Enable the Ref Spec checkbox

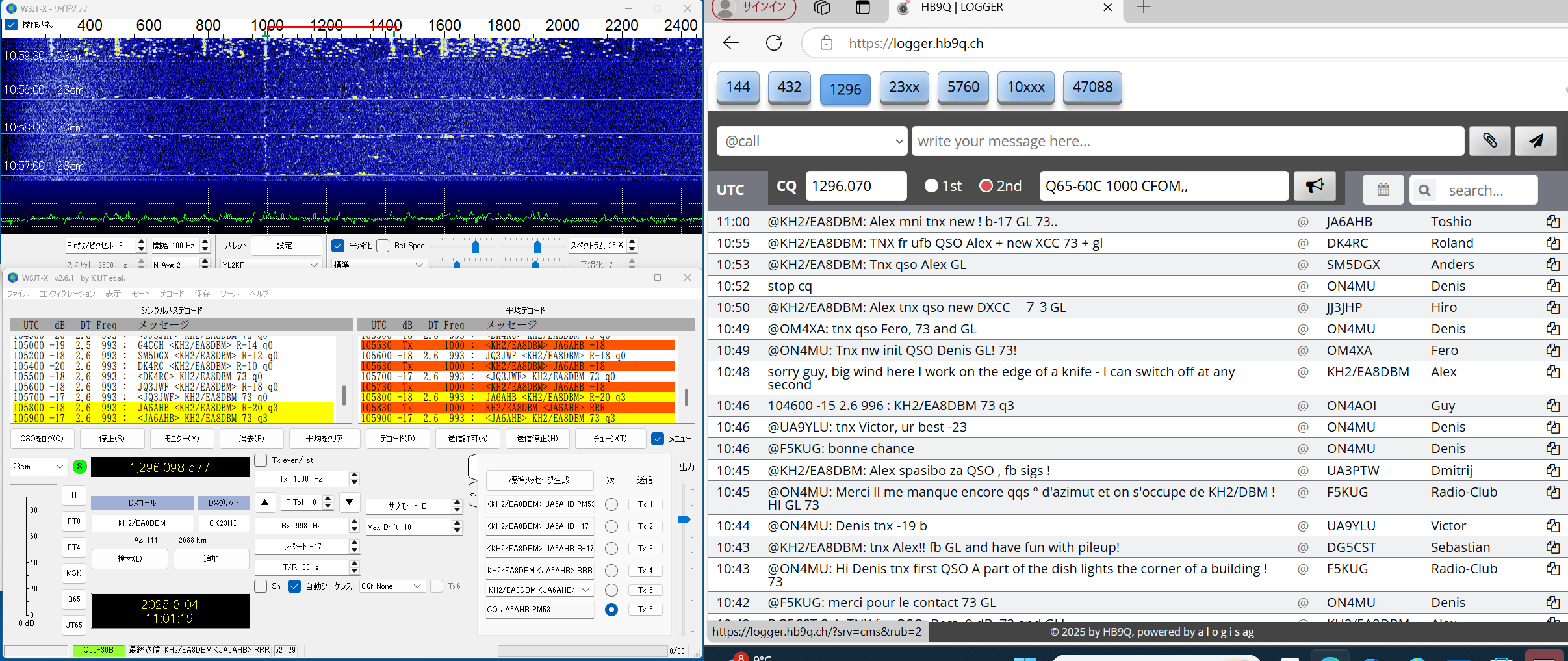click(x=383, y=246)
